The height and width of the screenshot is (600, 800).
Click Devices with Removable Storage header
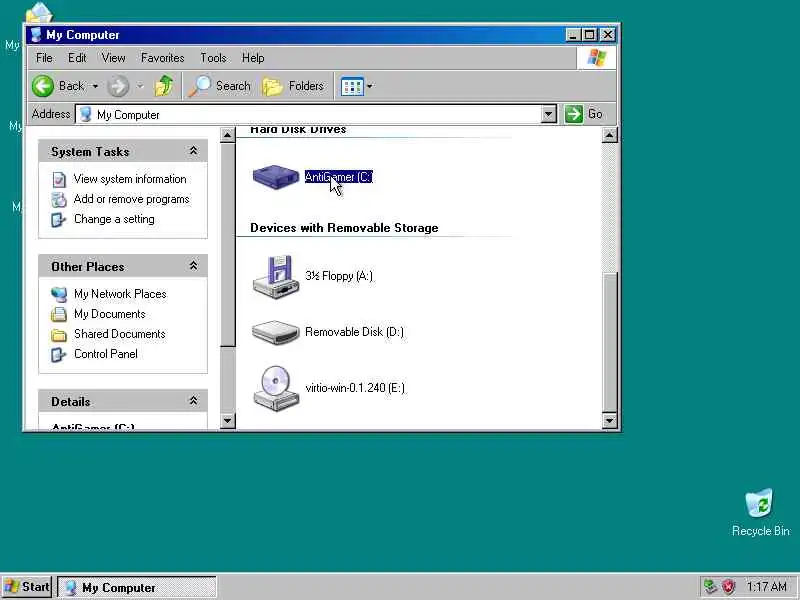click(344, 228)
